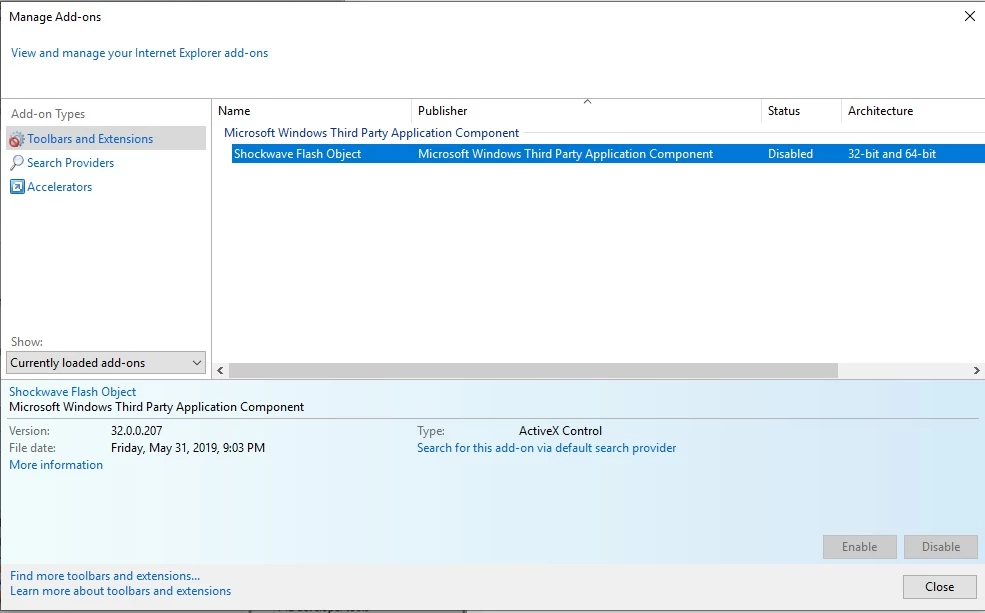Sort list by Architecture column header
Screen dimensions: 985x613
coord(880,111)
